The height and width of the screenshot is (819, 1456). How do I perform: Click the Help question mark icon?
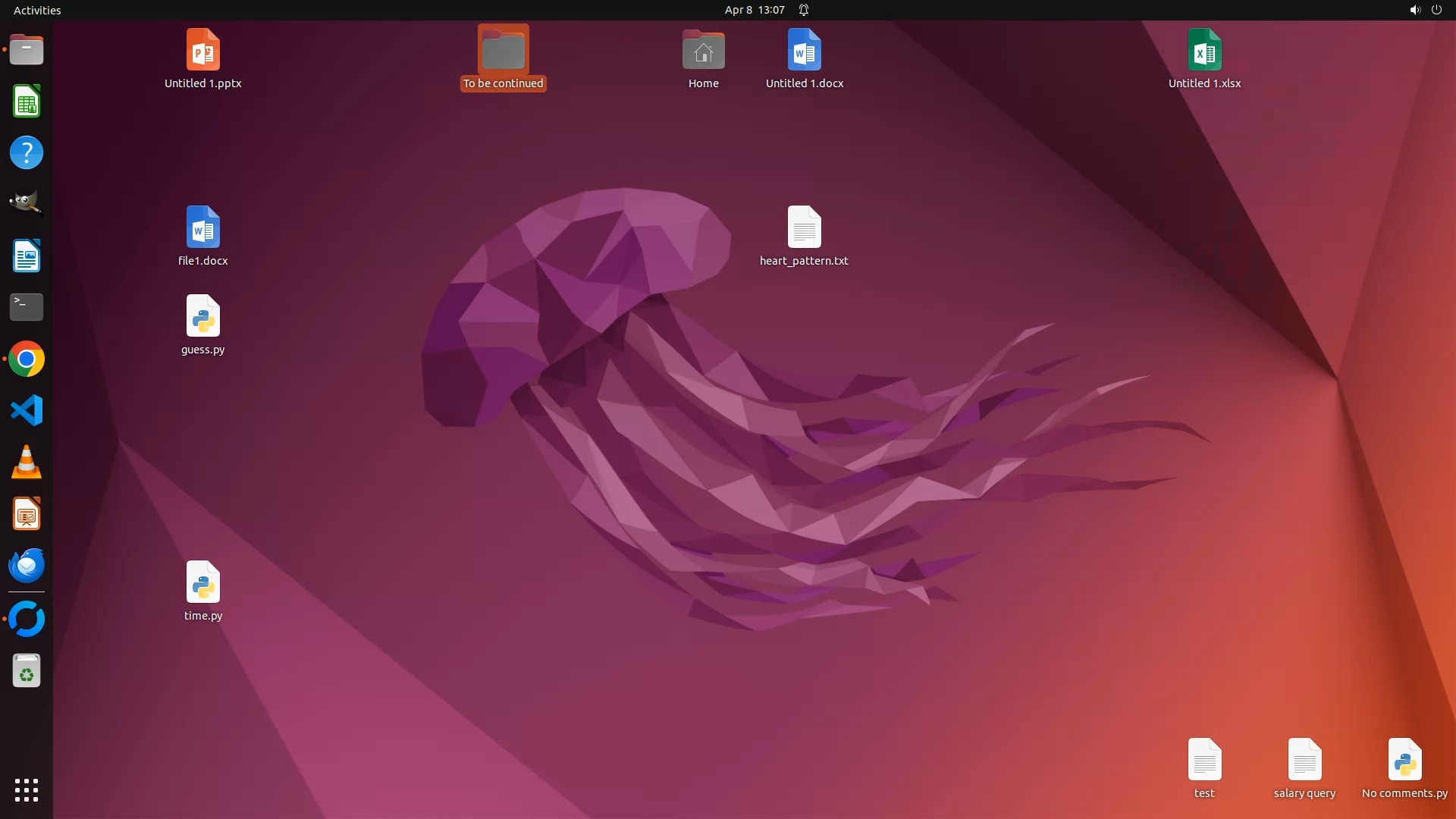coord(27,153)
